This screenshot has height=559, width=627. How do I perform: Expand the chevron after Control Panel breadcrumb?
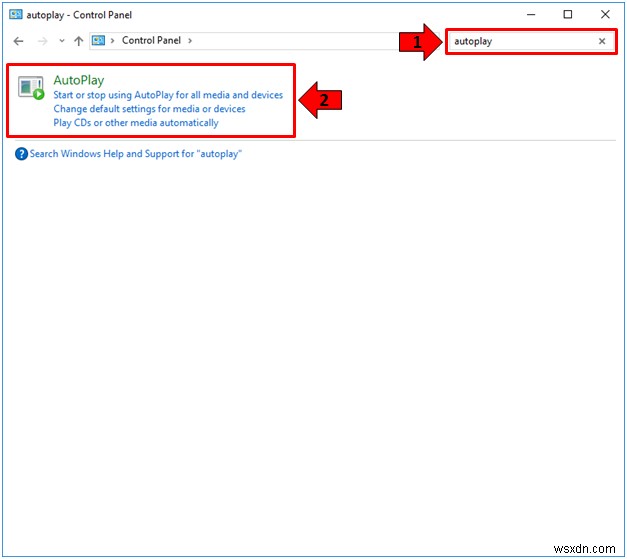190,40
